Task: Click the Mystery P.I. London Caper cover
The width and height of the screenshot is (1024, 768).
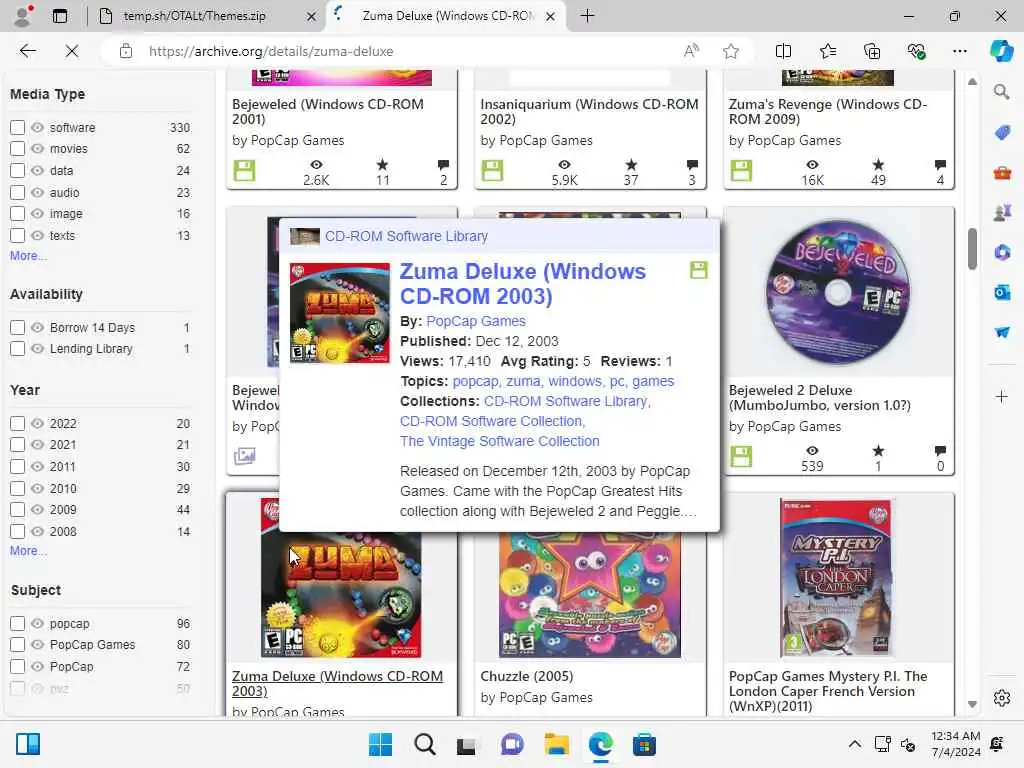Action: coord(837,579)
